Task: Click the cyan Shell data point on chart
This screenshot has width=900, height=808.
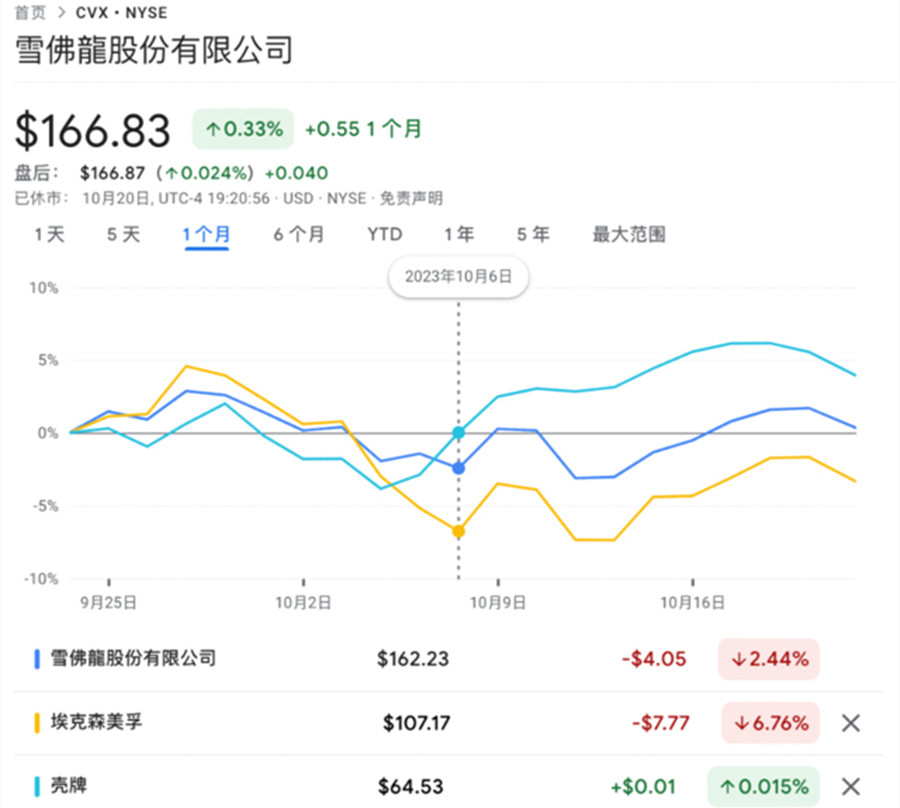Action: pos(459,433)
